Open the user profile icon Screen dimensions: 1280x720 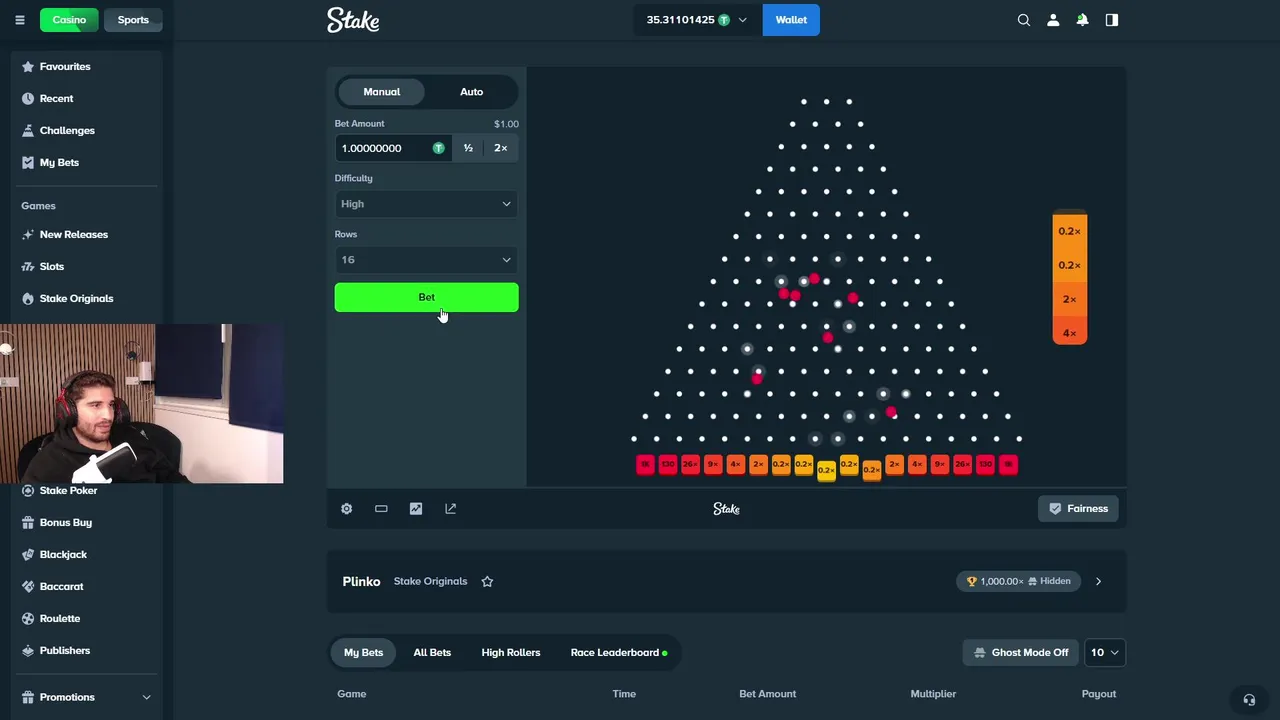[x=1053, y=20]
